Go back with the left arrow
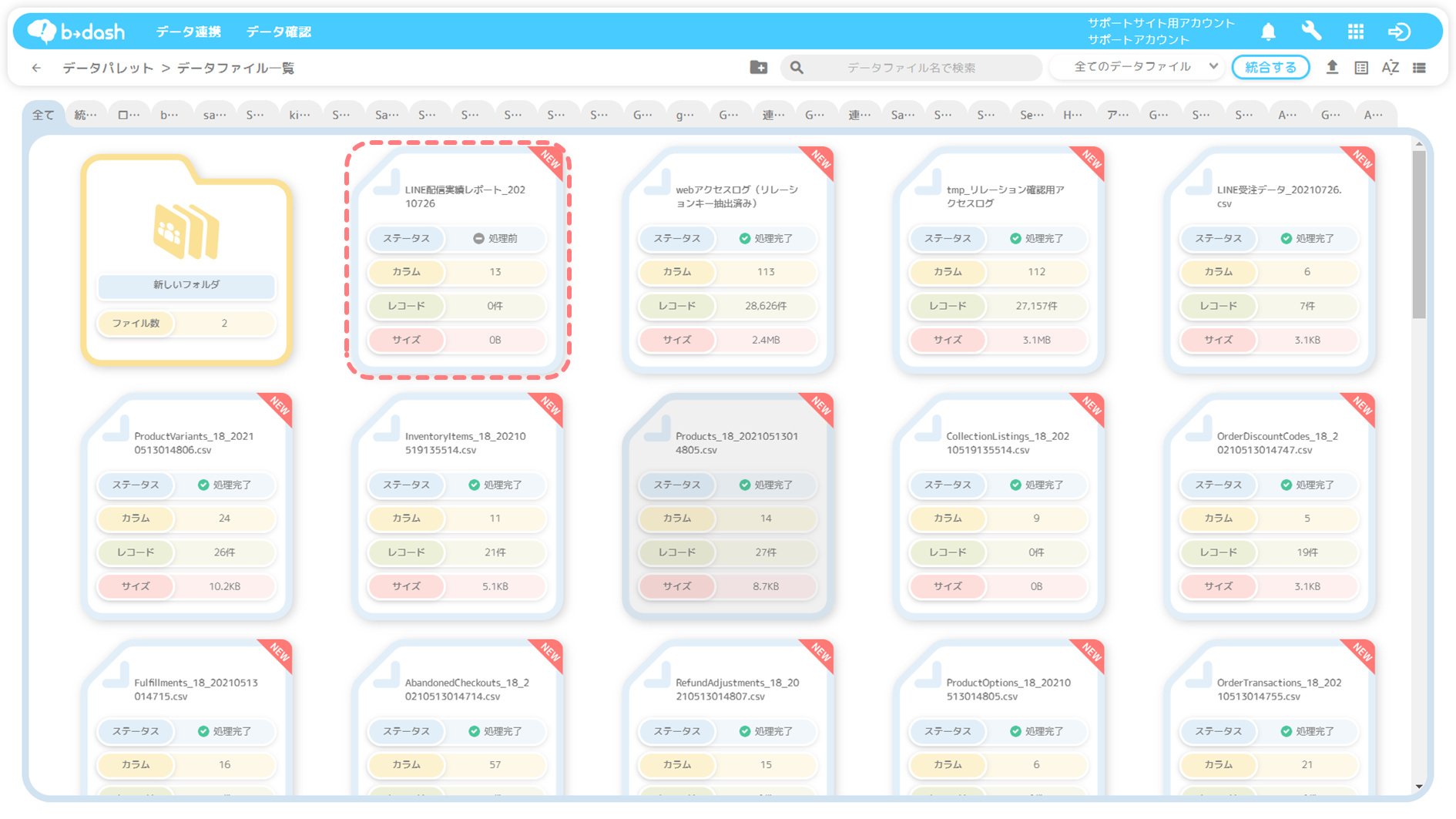Viewport: 1456px width, 819px height. [36, 68]
